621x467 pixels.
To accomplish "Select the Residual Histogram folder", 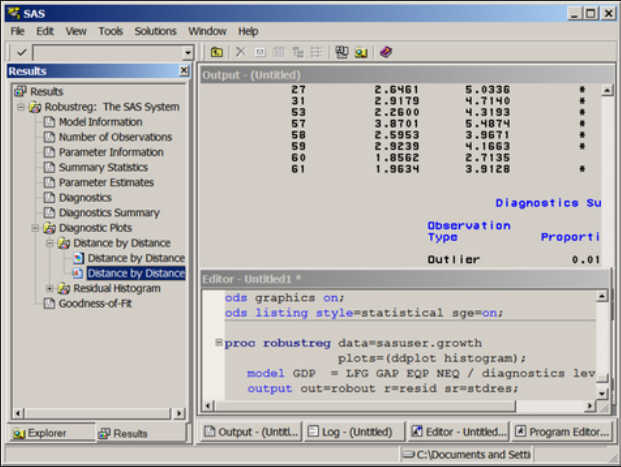I will (x=117, y=288).
